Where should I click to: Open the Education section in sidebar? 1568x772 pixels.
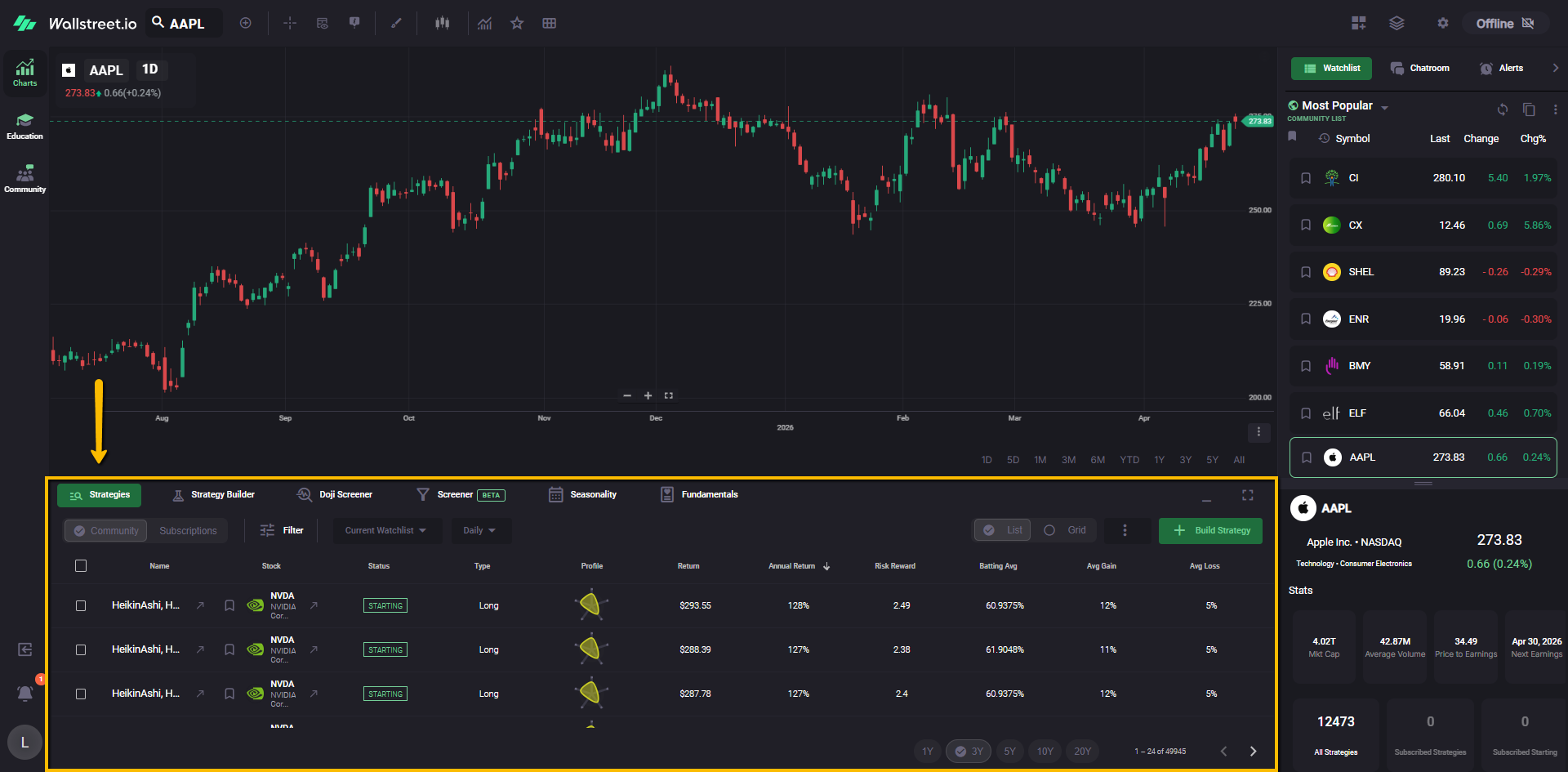pos(24,127)
